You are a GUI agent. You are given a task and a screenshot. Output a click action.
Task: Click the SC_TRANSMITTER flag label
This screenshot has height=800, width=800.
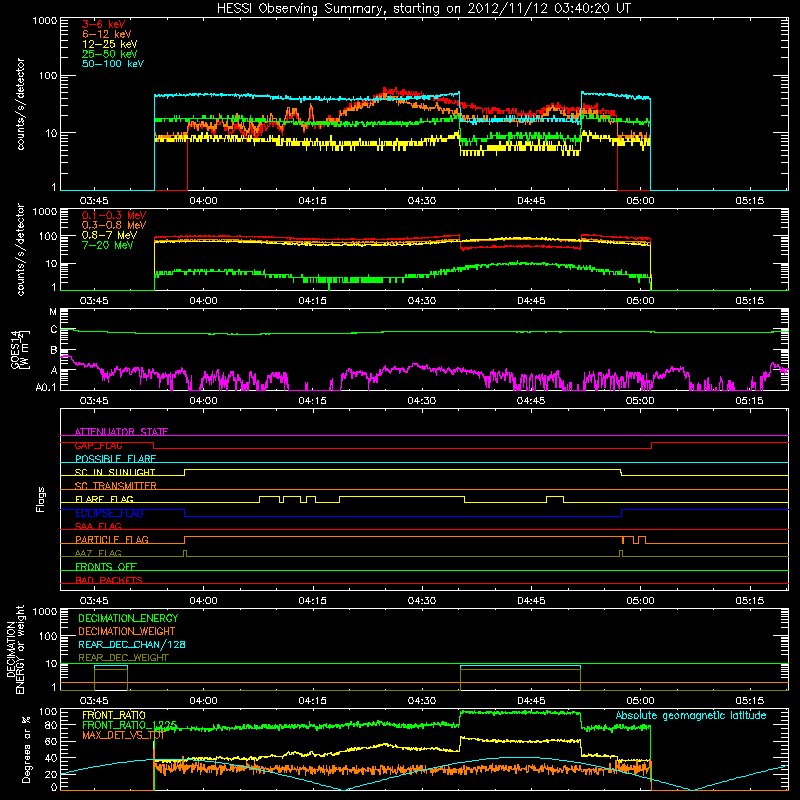tap(116, 486)
